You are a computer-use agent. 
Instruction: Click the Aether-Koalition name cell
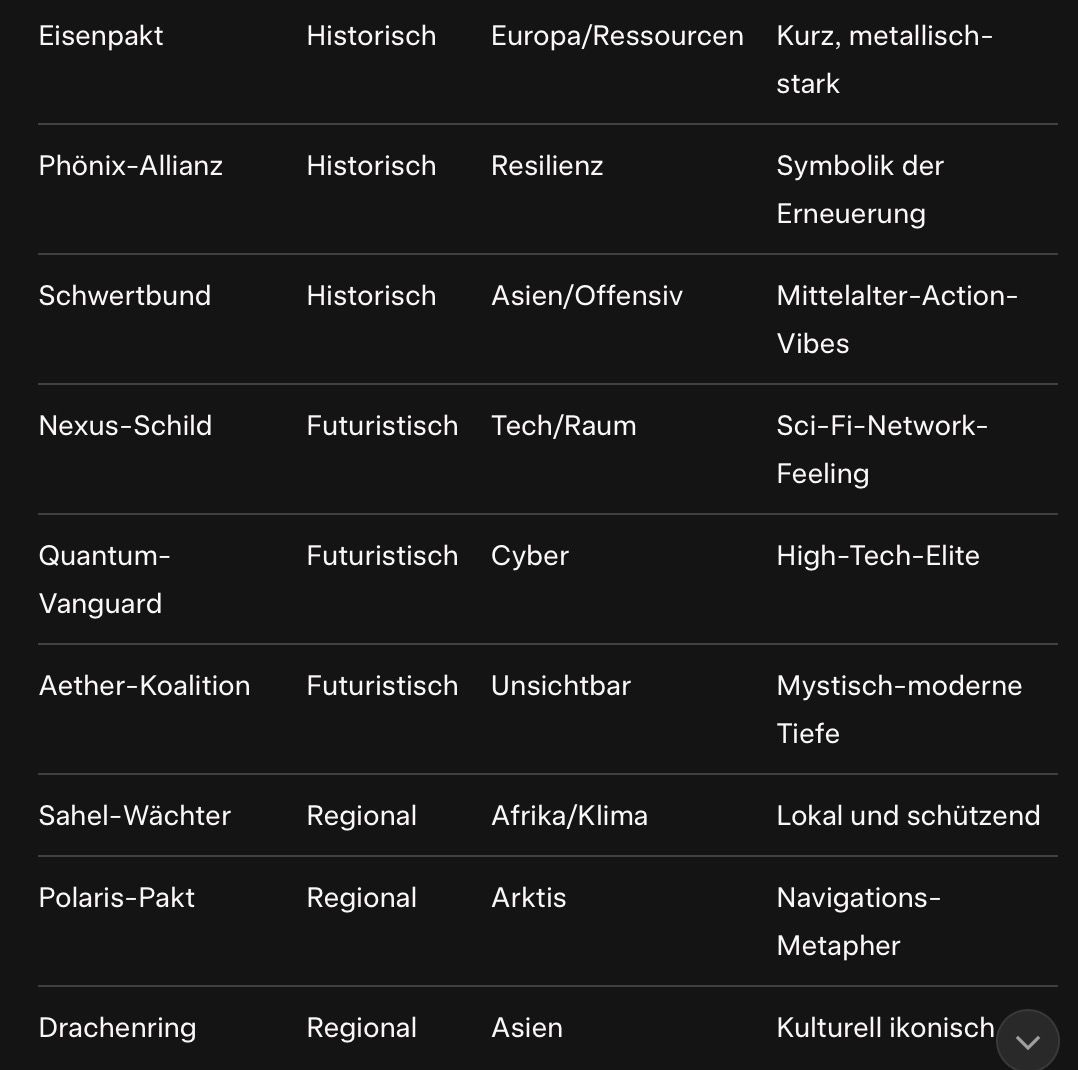[x=145, y=686]
